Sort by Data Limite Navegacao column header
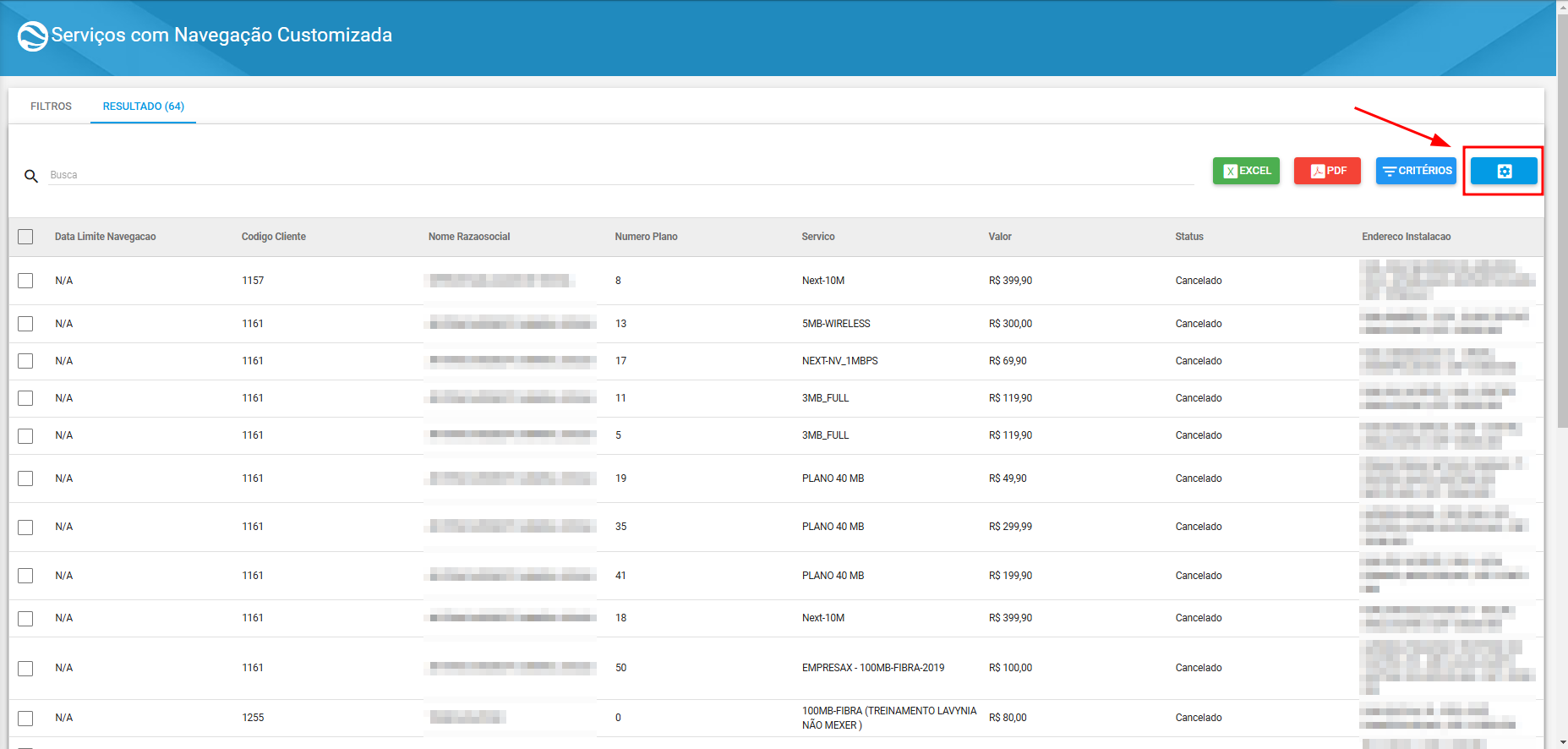Viewport: 1568px width, 749px height. tap(105, 237)
